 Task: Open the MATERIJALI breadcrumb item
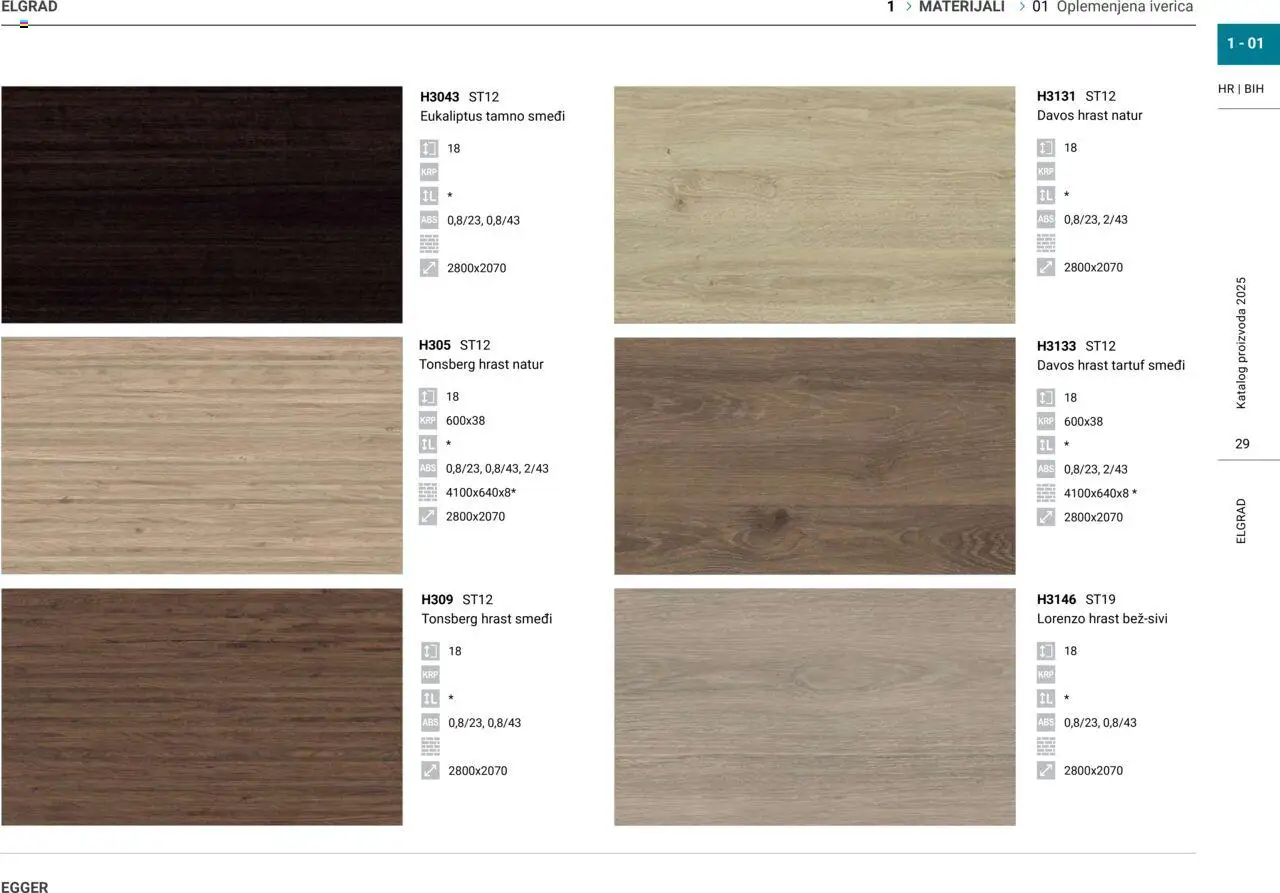tap(961, 7)
